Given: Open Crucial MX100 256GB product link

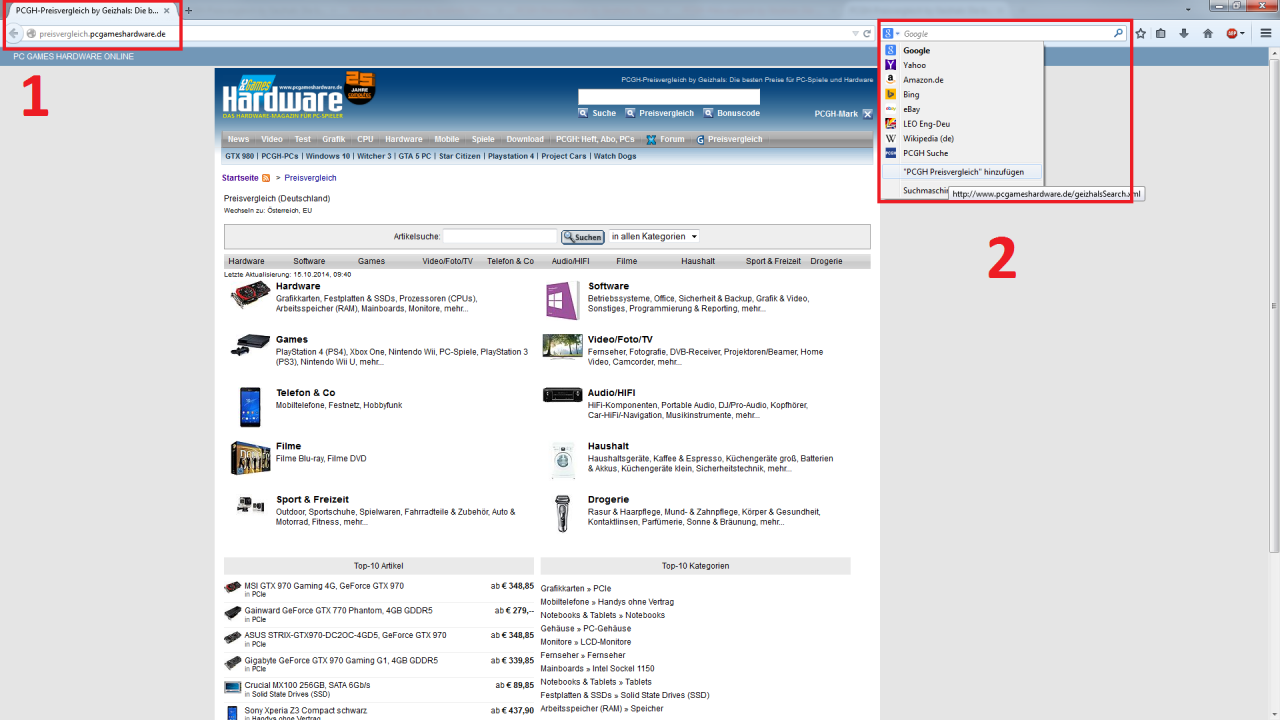Looking at the screenshot, I should 307,685.
